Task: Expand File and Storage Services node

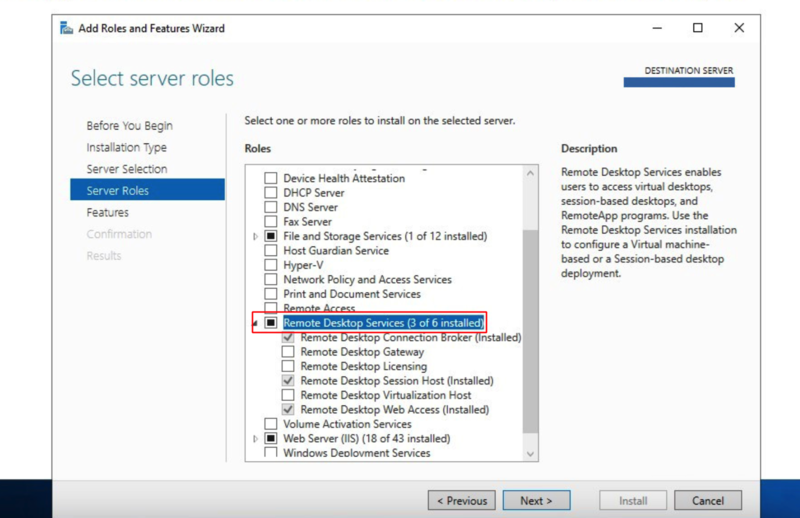Action: (x=256, y=236)
